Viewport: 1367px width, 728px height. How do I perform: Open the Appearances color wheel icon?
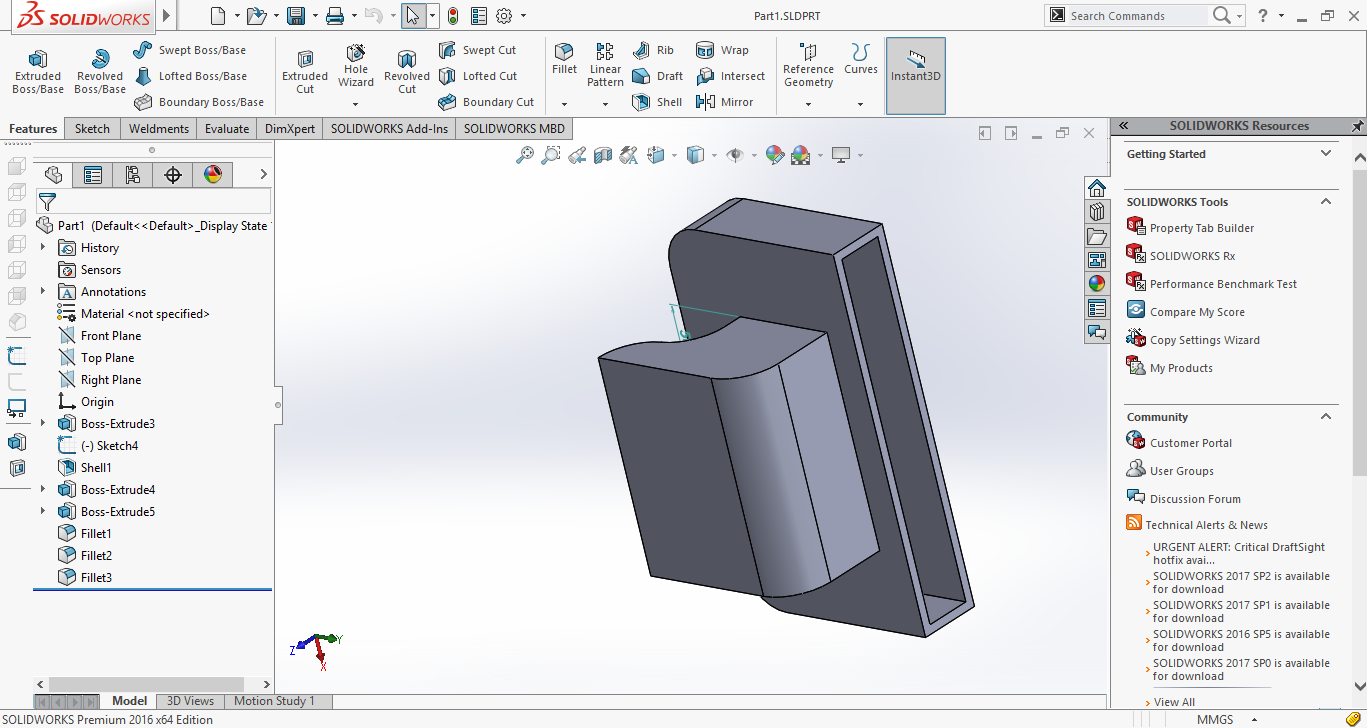pos(1097,284)
